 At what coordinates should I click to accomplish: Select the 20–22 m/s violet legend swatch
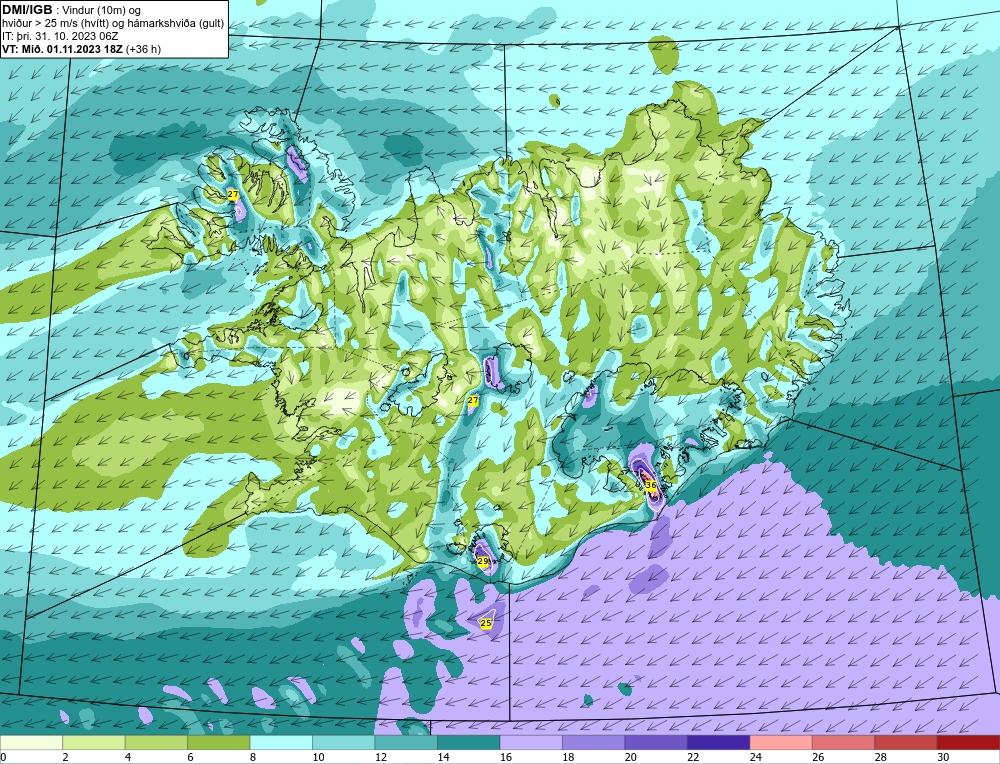pos(656,742)
